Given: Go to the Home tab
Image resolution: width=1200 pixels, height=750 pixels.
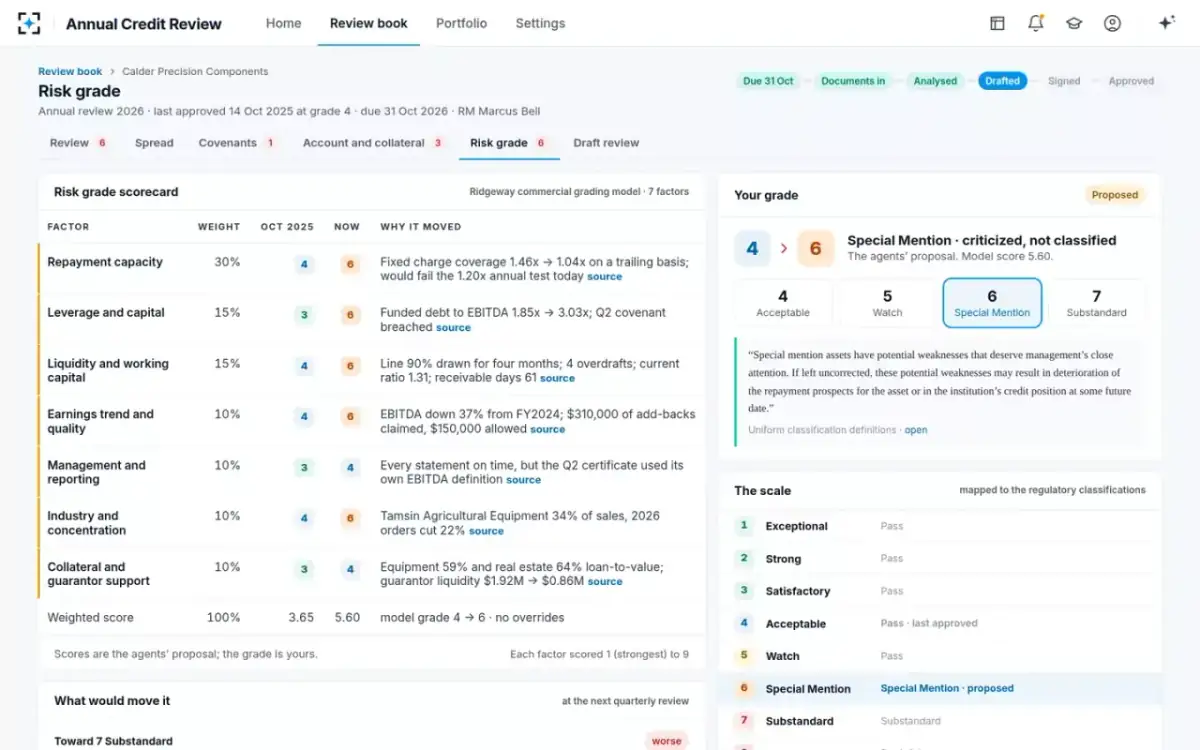Looking at the screenshot, I should point(283,23).
